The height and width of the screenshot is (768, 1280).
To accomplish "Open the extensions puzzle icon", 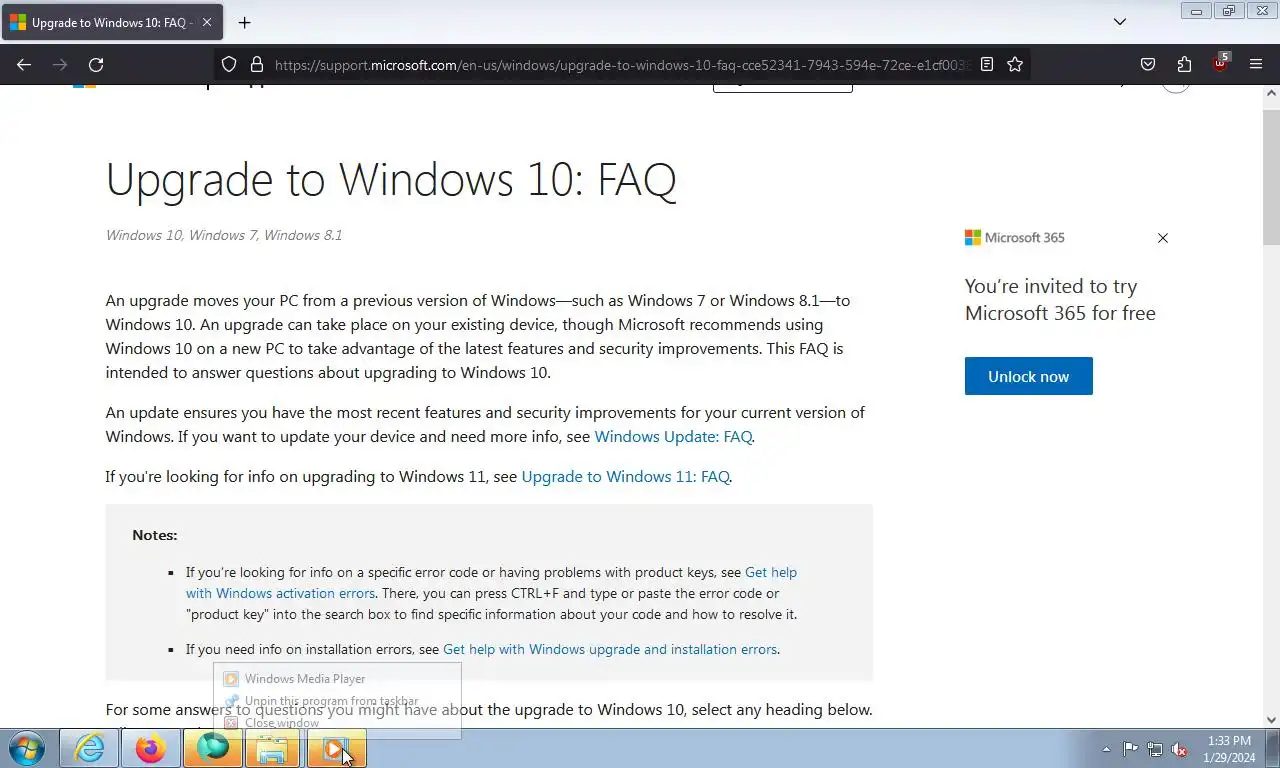I will tap(1184, 64).
